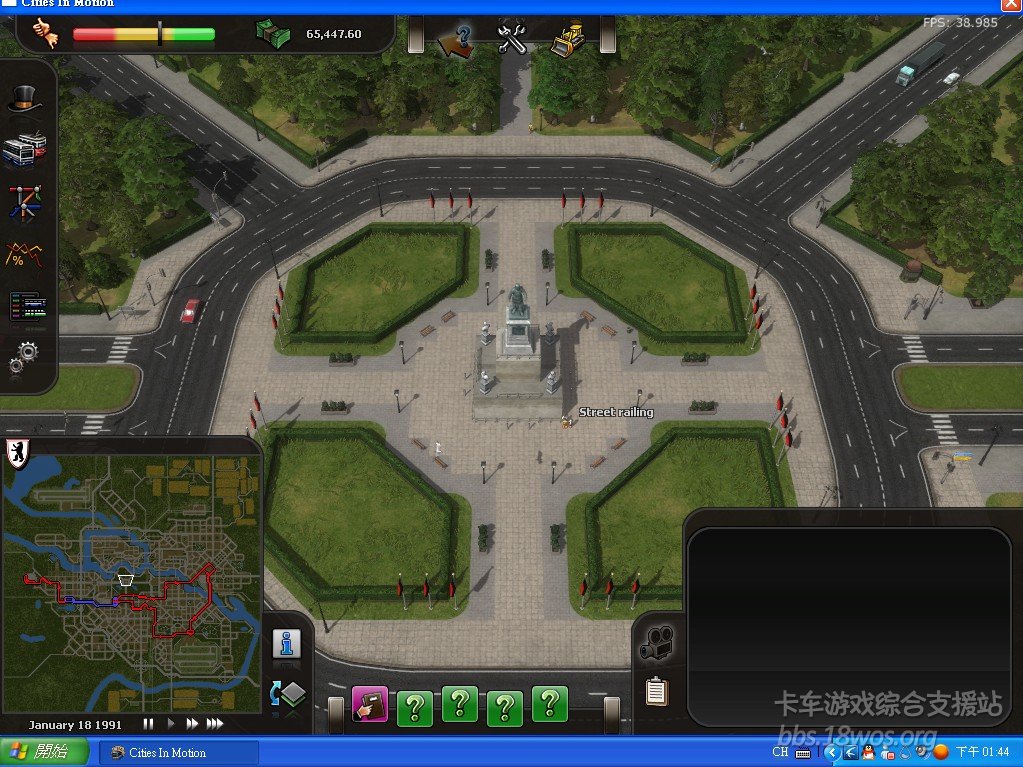Image resolution: width=1023 pixels, height=767 pixels.
Task: Click the system clock 01:44
Action: click(983, 752)
